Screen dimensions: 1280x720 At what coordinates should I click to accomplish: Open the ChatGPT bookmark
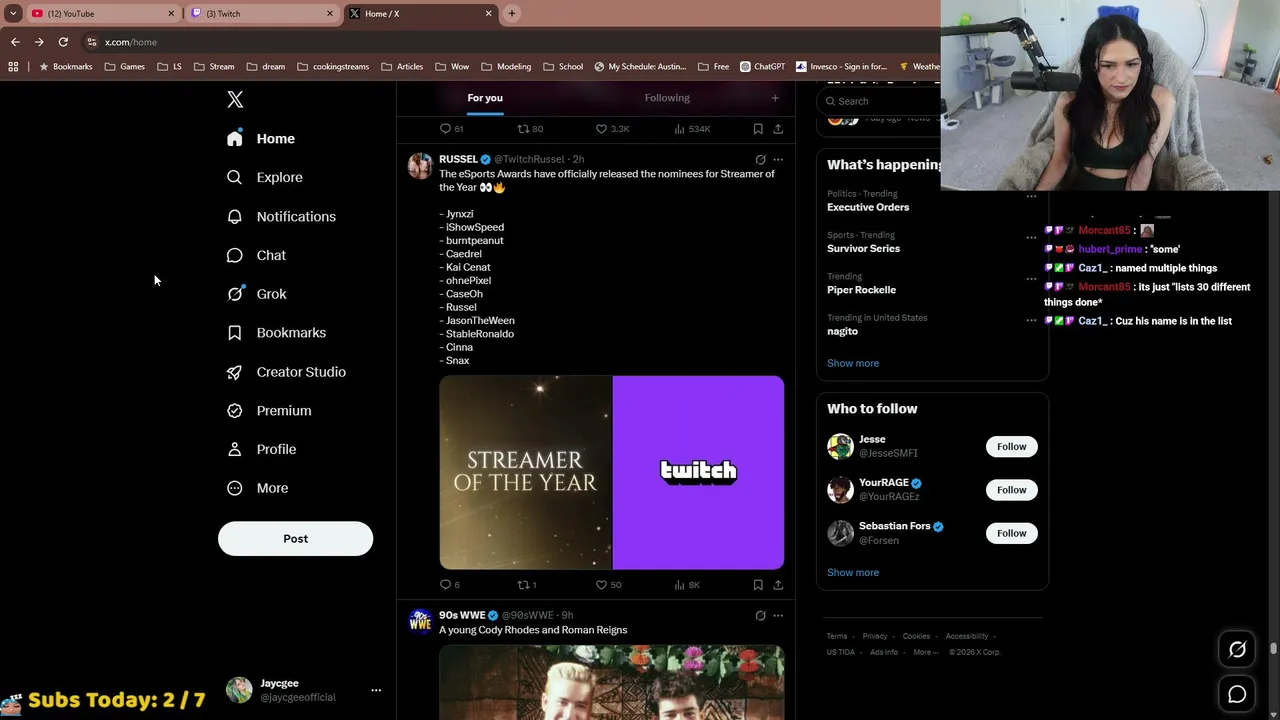pos(763,67)
